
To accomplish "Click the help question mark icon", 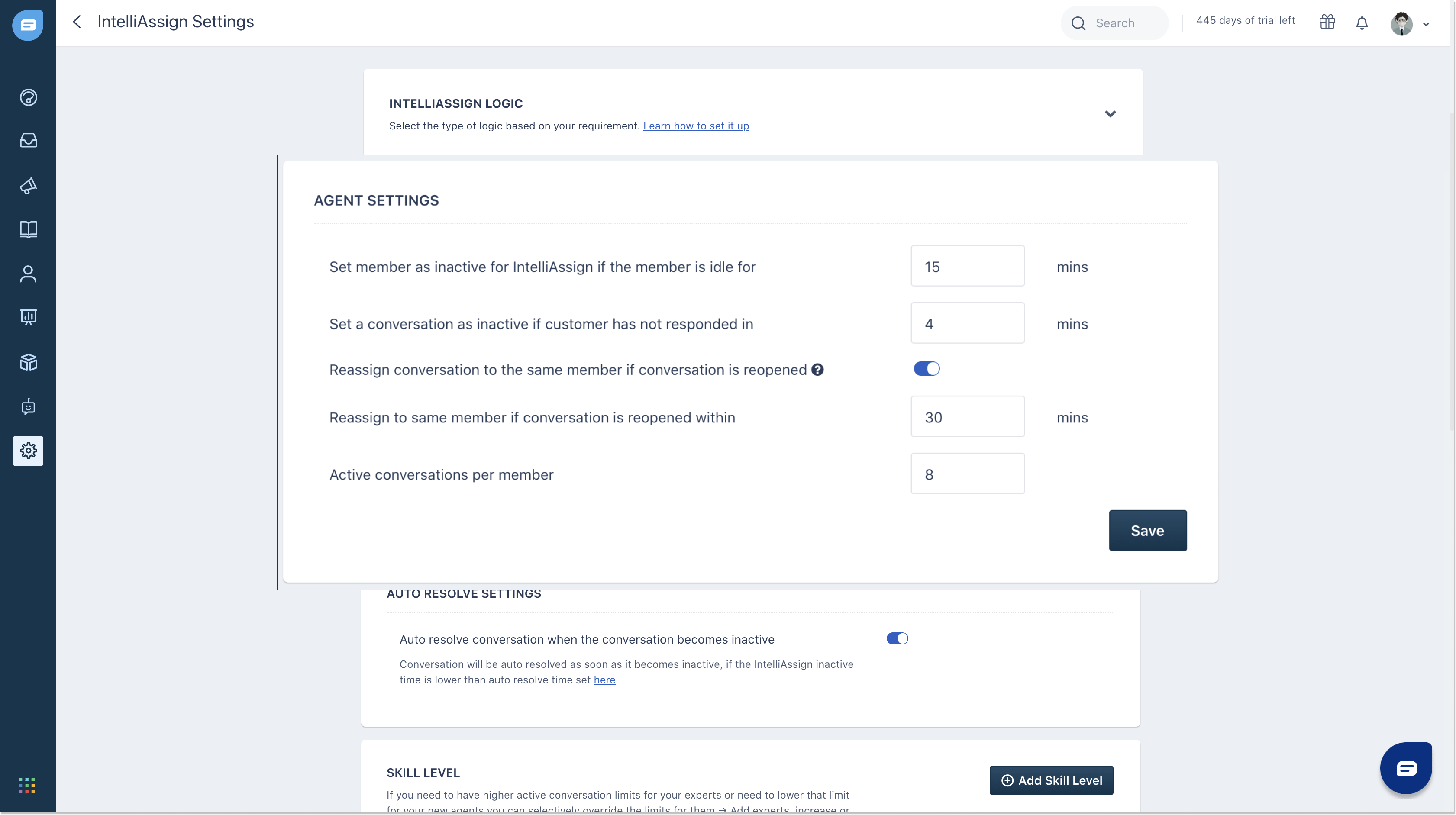I will pos(818,370).
